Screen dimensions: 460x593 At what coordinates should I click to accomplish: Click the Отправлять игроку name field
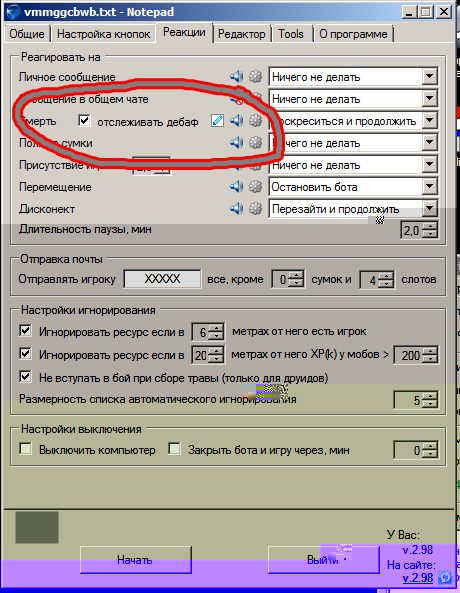pos(163,279)
